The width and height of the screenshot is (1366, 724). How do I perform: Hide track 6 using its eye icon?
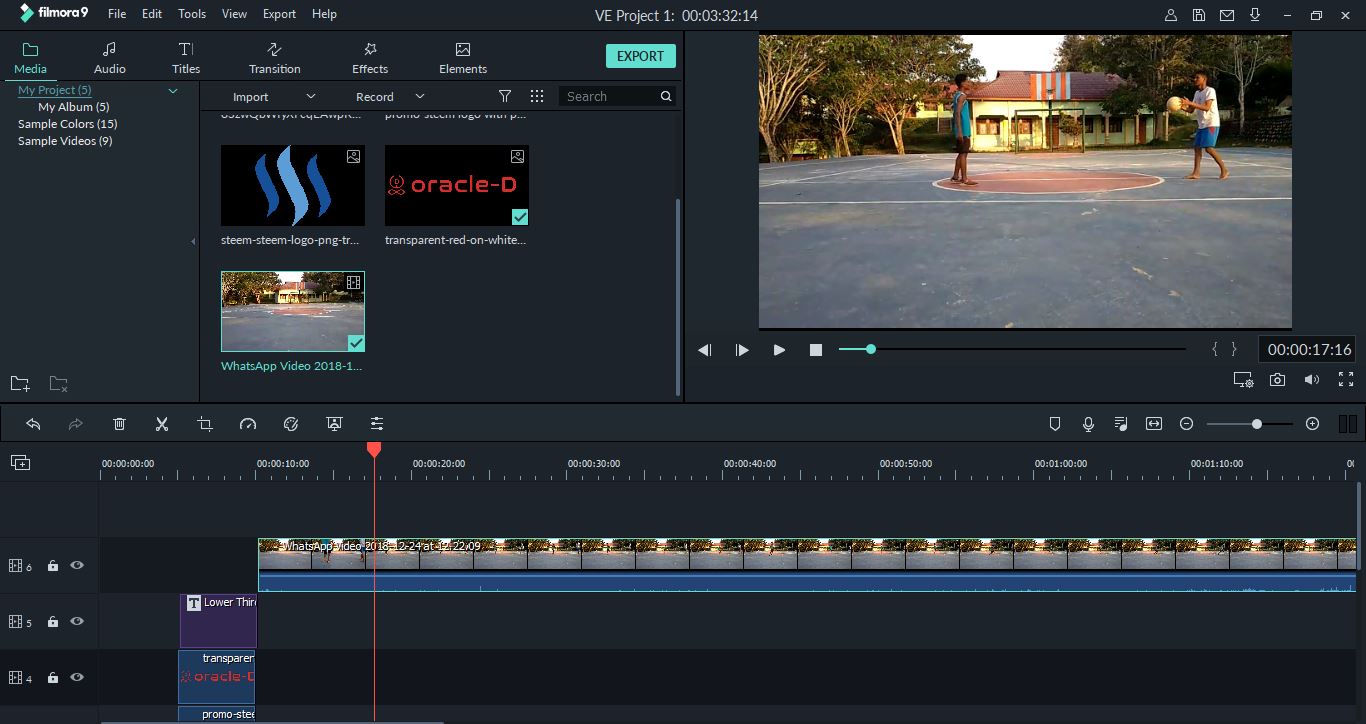pyautogui.click(x=77, y=565)
